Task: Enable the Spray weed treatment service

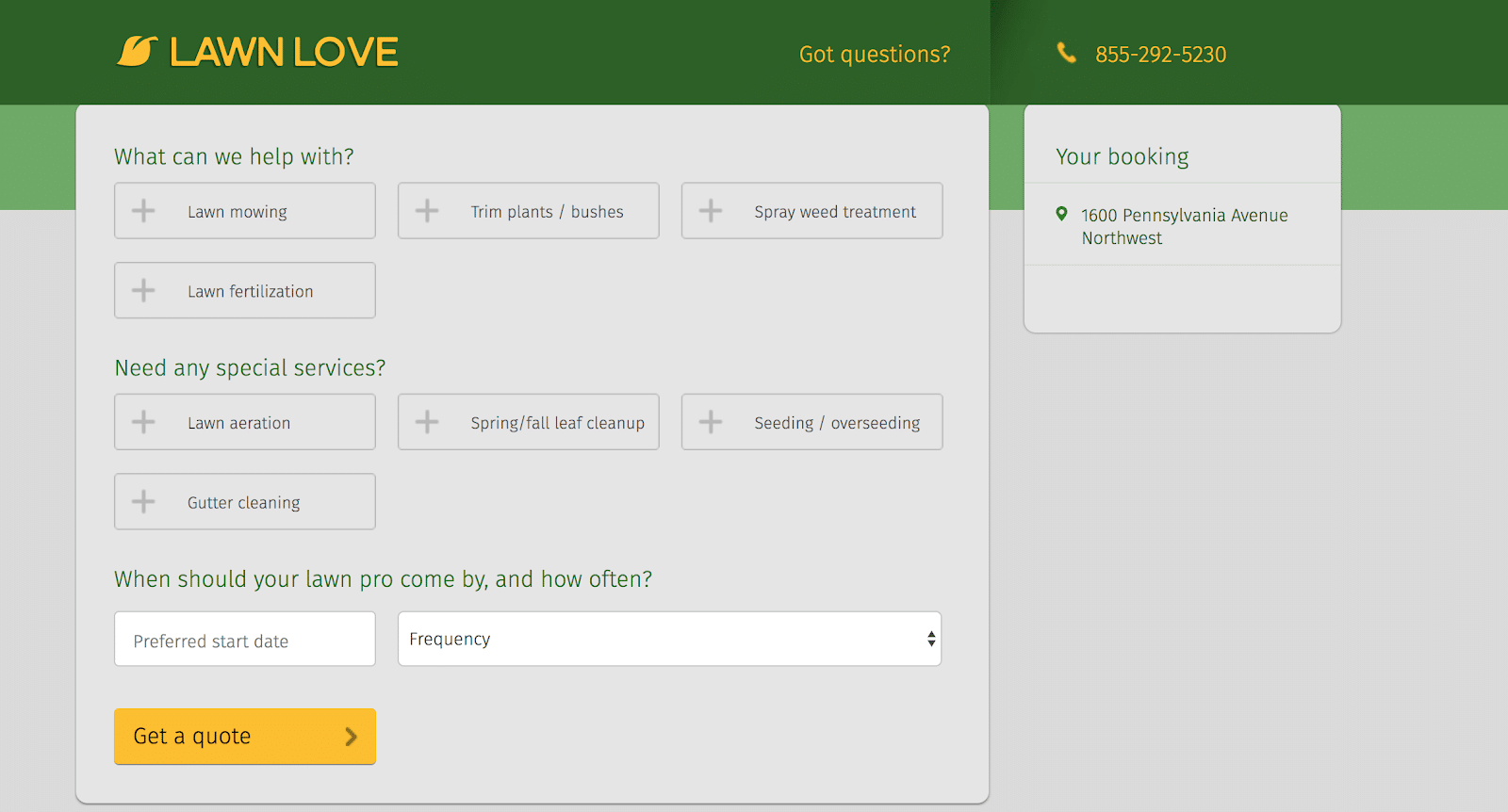Action: pyautogui.click(x=812, y=211)
